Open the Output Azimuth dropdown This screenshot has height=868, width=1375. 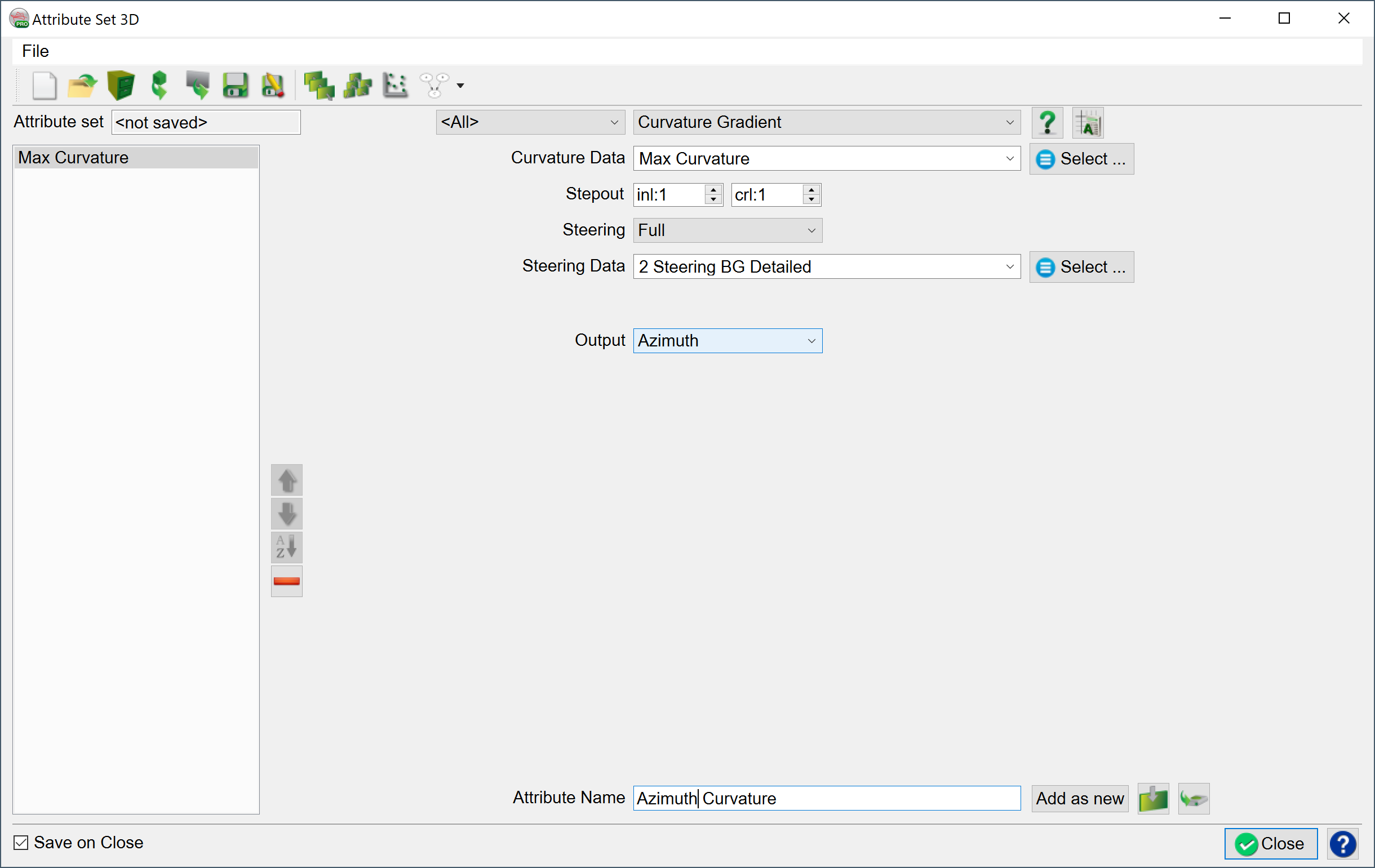point(728,341)
